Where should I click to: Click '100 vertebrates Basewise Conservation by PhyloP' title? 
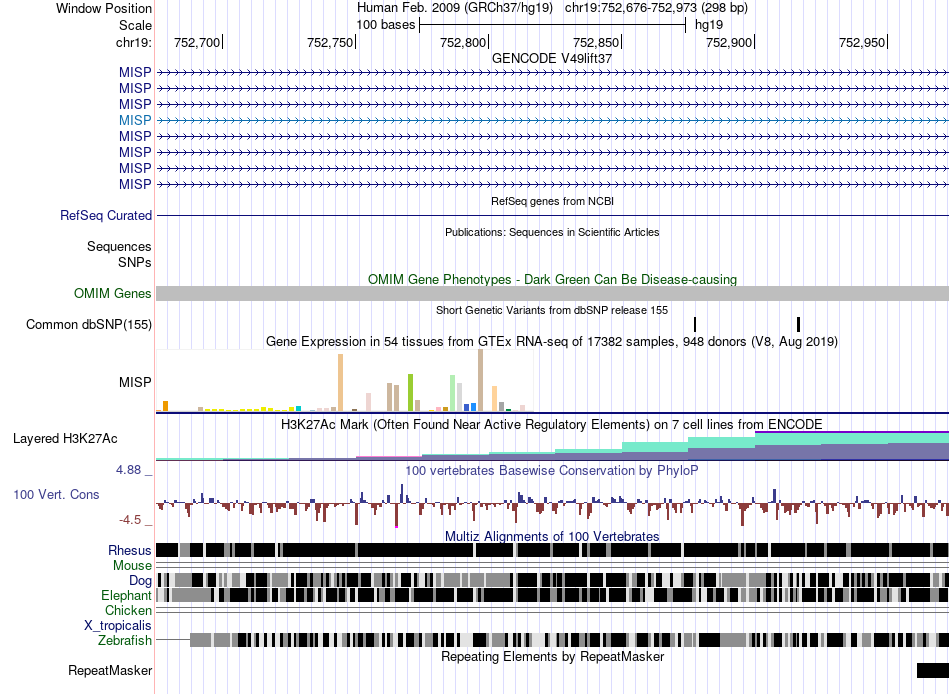click(x=552, y=470)
